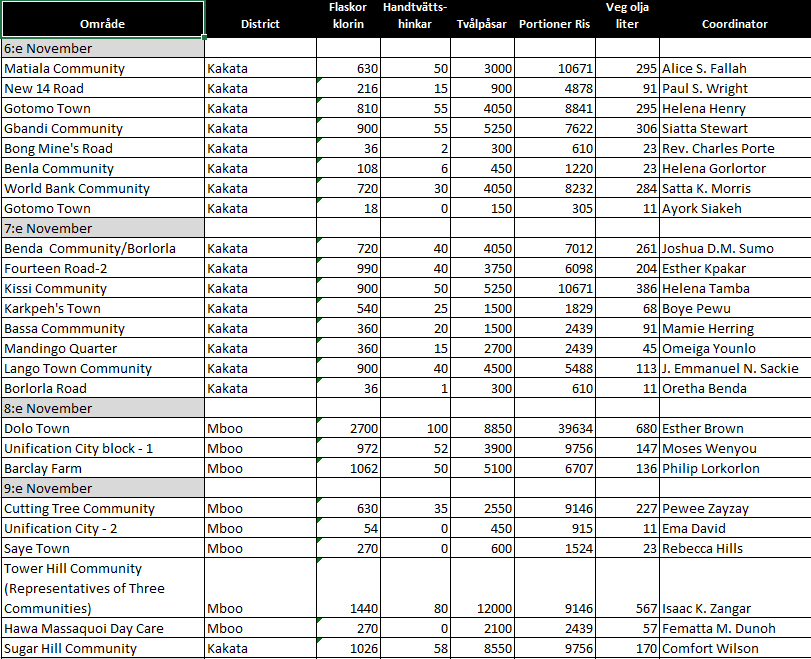Click the Handtvättshinkar column header
The height and width of the screenshot is (659, 811).
tap(415, 15)
